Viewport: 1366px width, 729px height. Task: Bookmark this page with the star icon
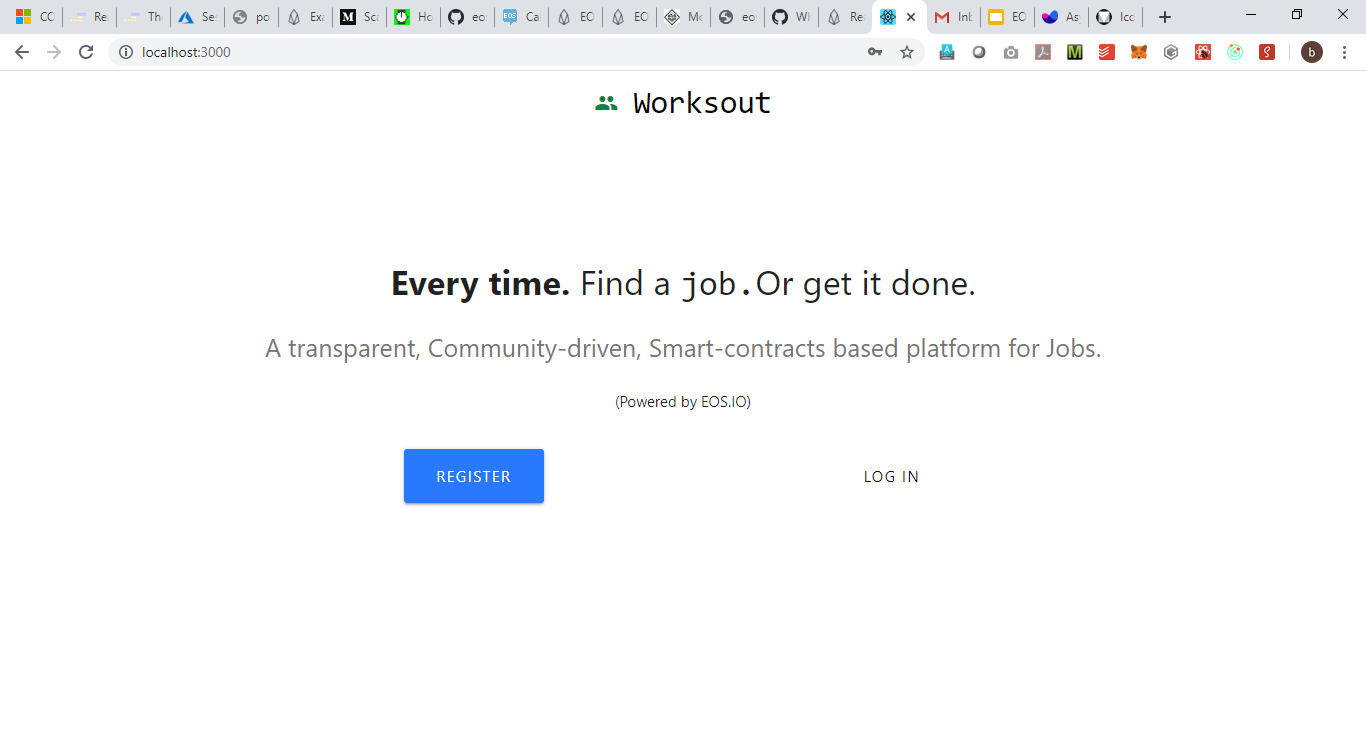(907, 52)
